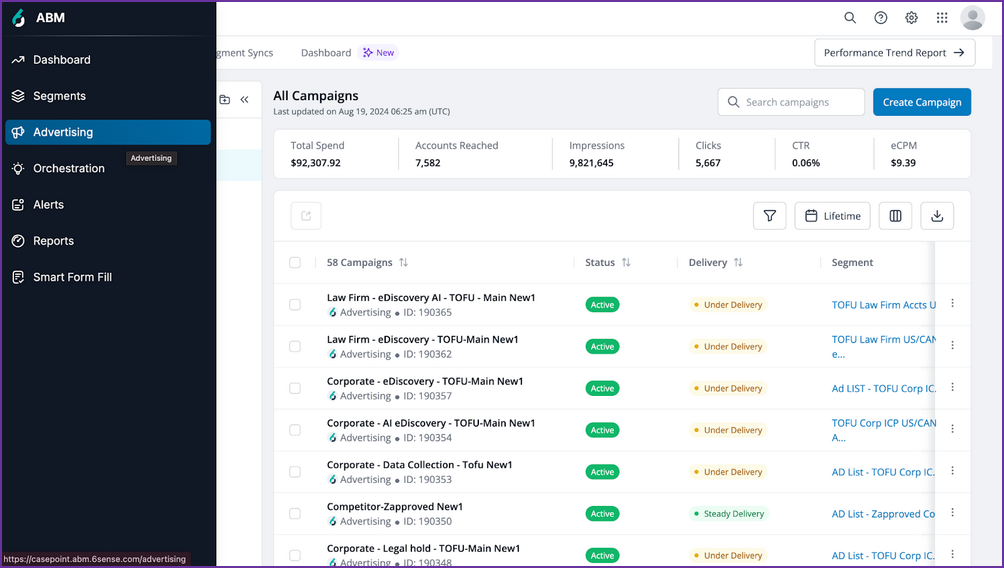
Task: Click Under Delivery badge for campaign 190353
Action: (727, 472)
